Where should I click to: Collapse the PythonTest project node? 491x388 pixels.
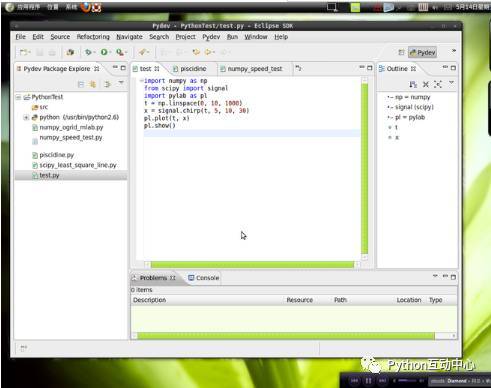point(18,97)
